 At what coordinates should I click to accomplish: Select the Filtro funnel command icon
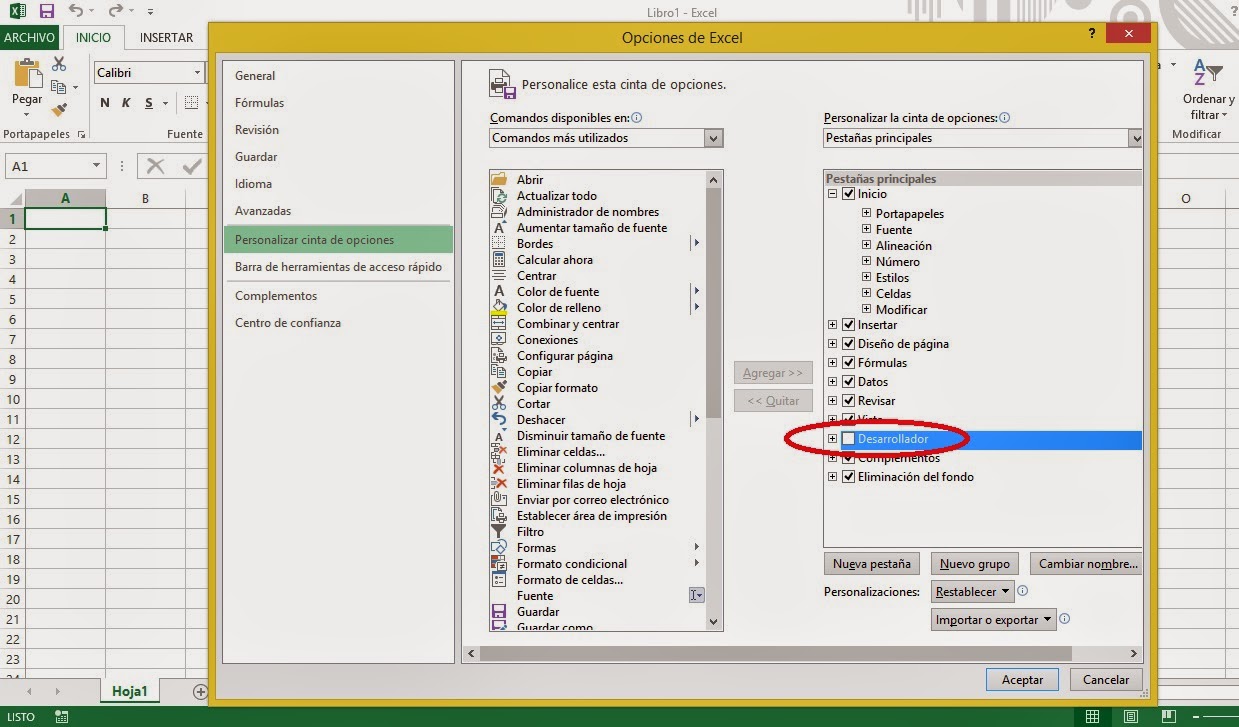click(500, 532)
